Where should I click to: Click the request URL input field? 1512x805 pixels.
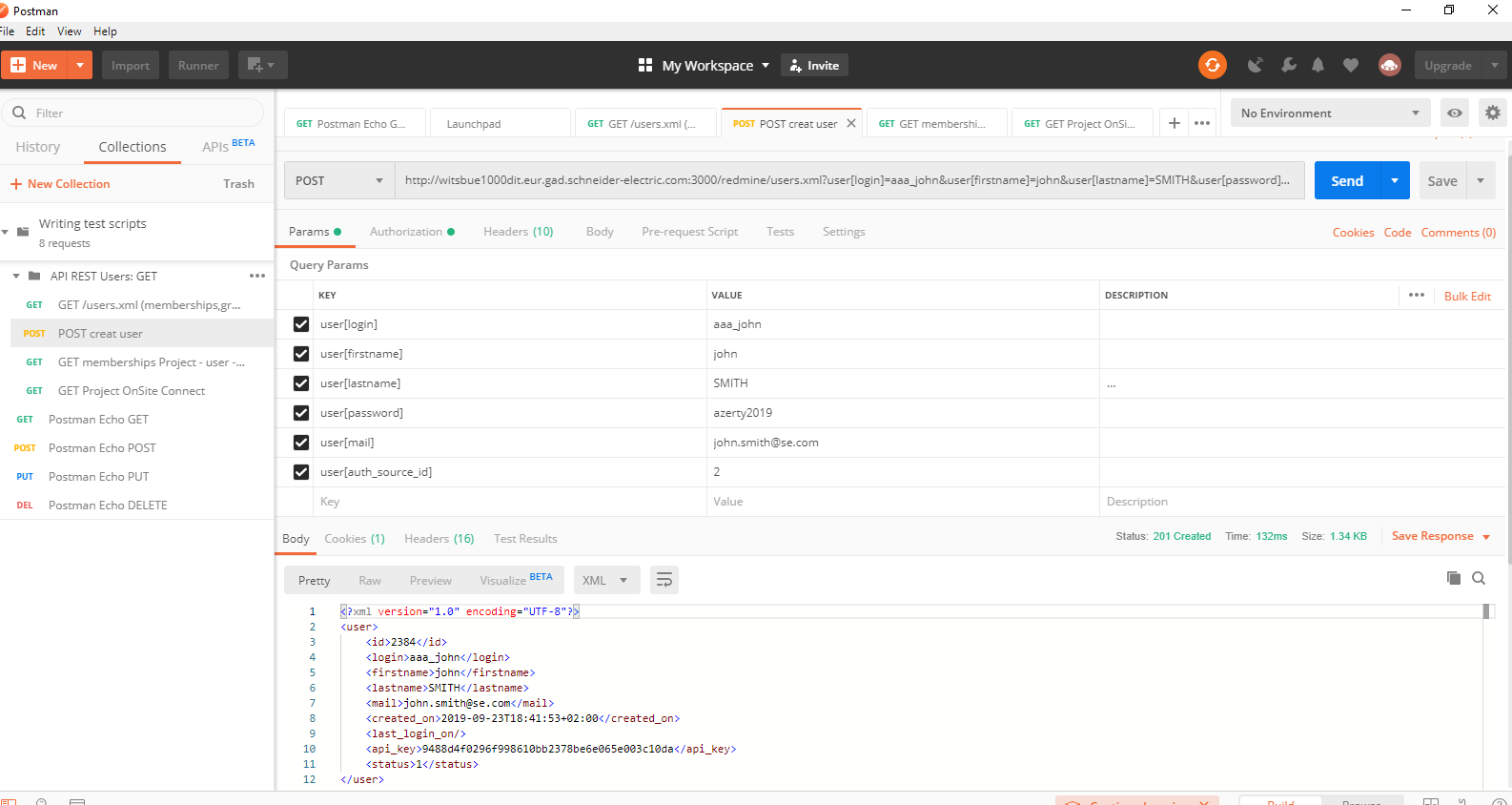pos(849,180)
